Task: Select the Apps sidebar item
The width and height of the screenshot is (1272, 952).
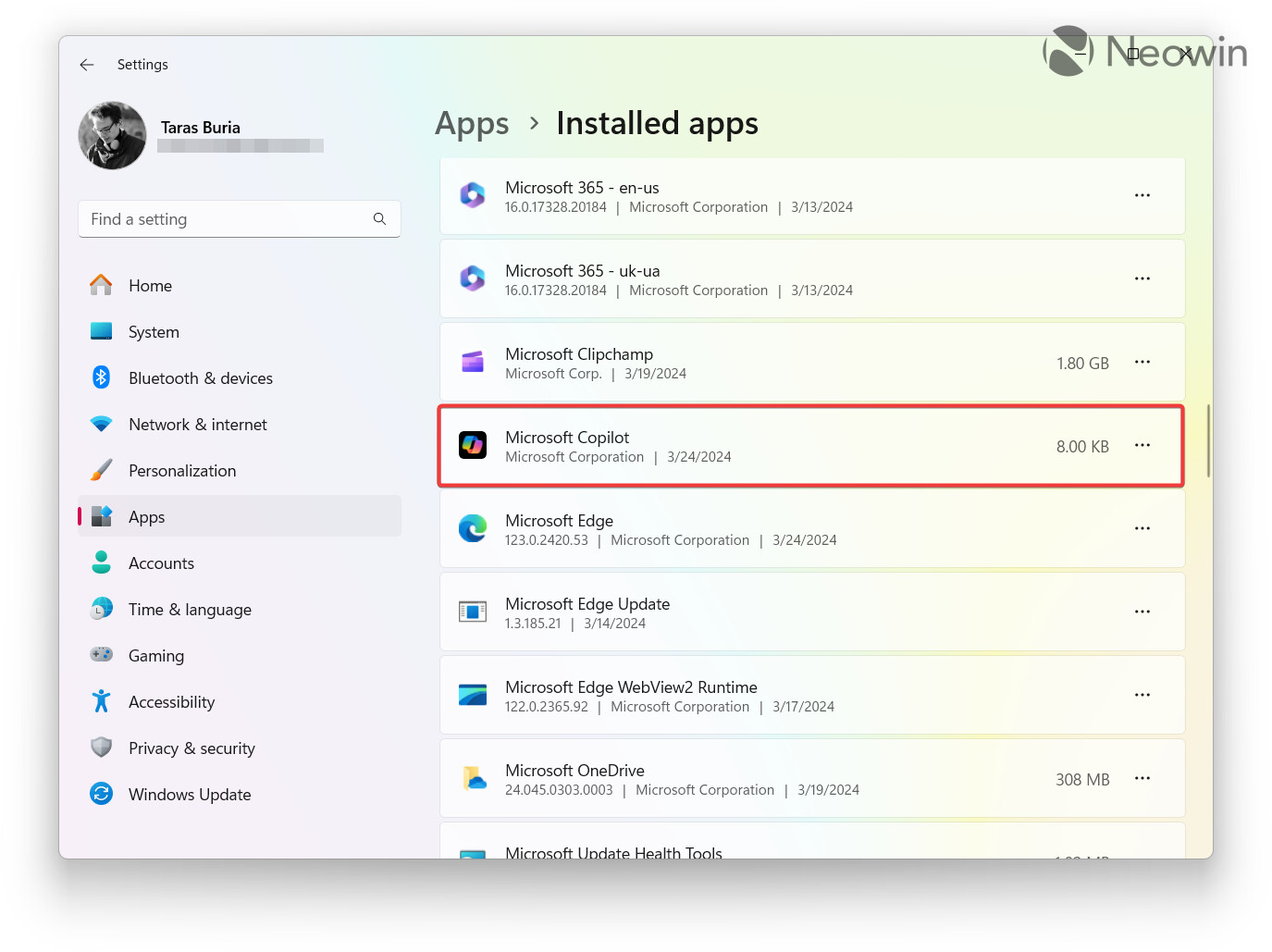Action: pyautogui.click(x=240, y=516)
